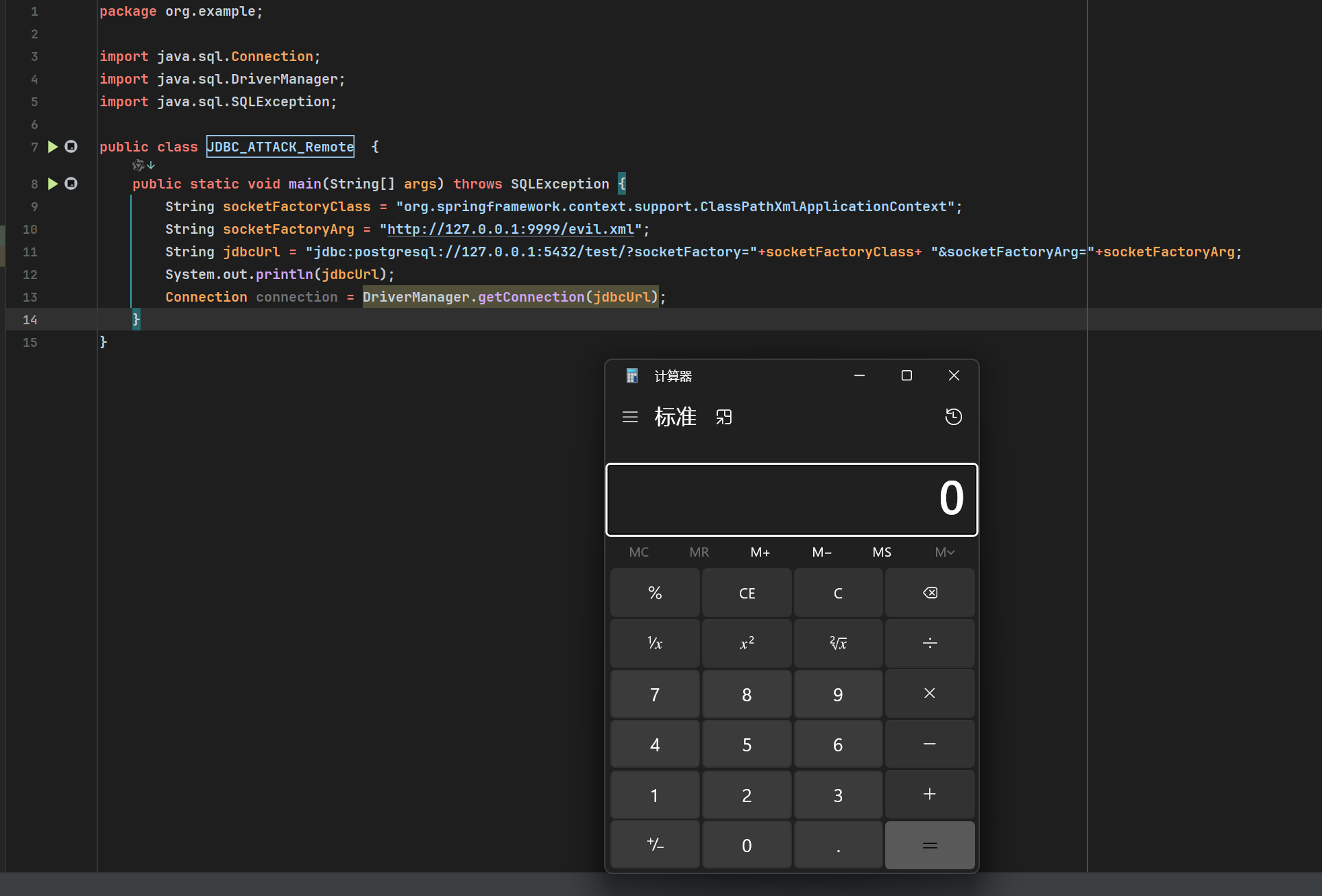Select the JDBC_ATTACK_Remote class name

(280, 147)
